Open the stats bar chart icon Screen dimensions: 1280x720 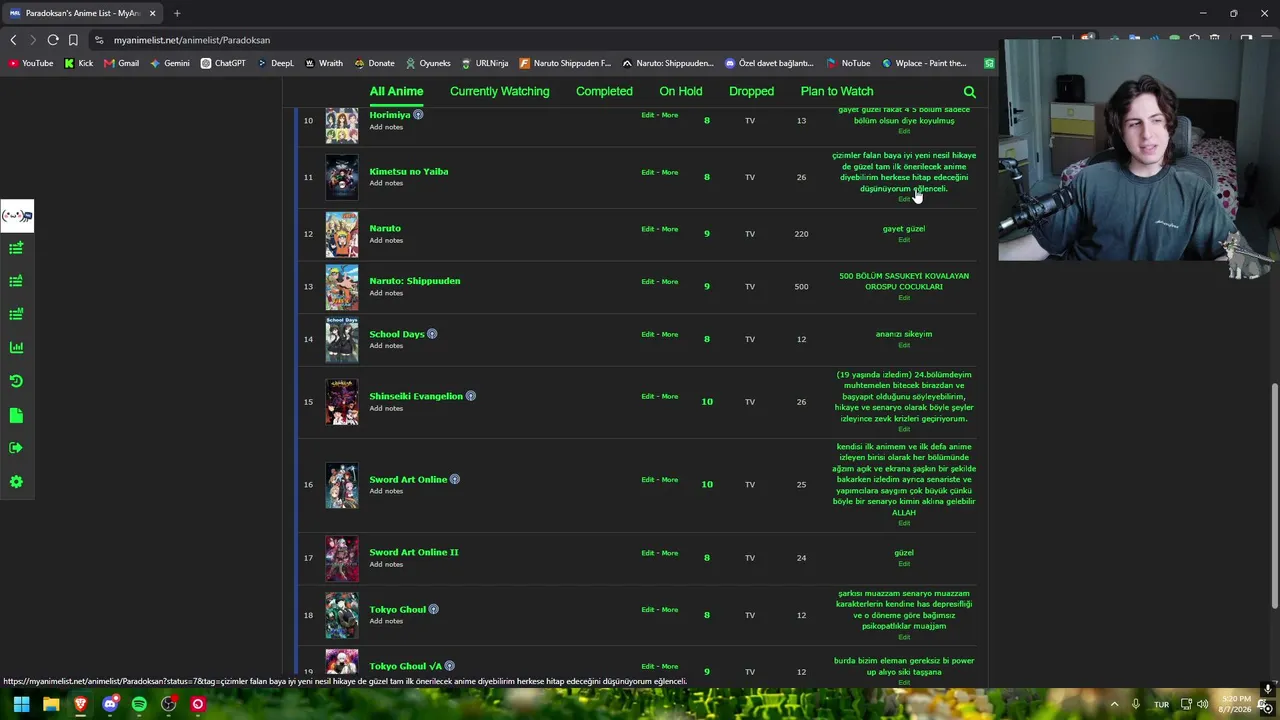[x=16, y=347]
